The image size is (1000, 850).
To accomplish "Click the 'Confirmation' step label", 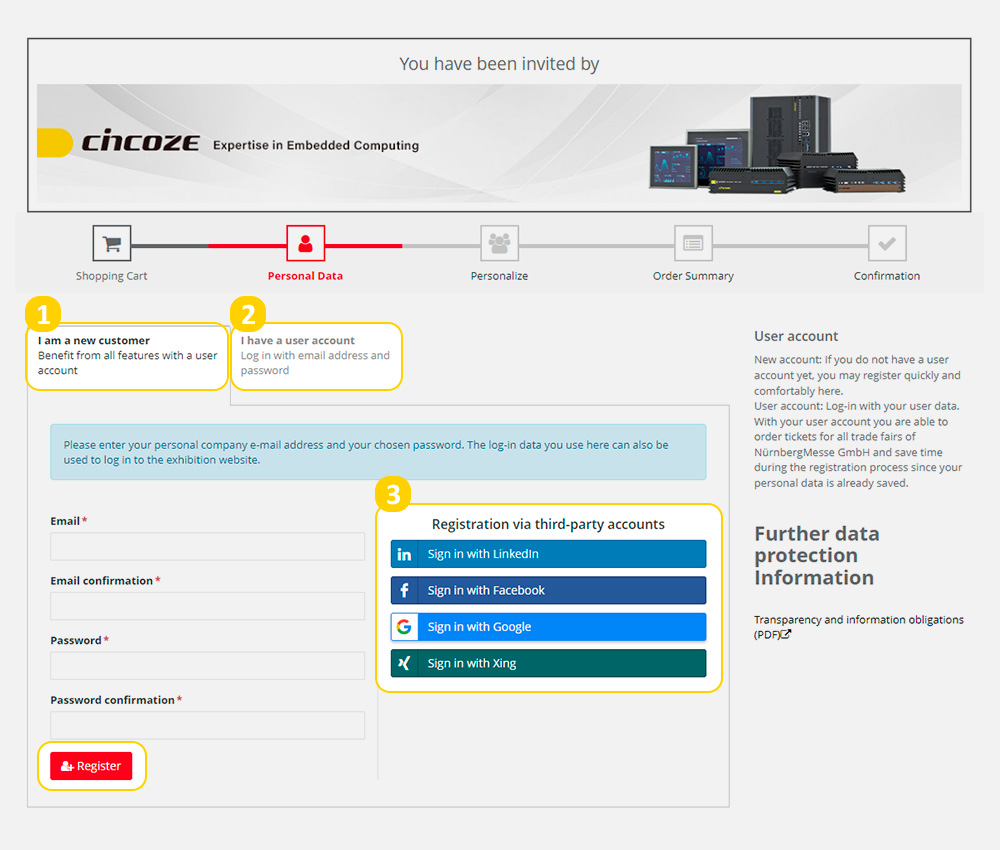I will [887, 276].
